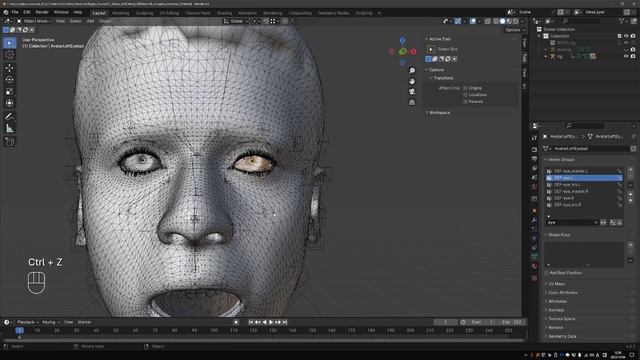The height and width of the screenshot is (360, 640).
Task: Click the pan view hand icon
Action: point(412,81)
